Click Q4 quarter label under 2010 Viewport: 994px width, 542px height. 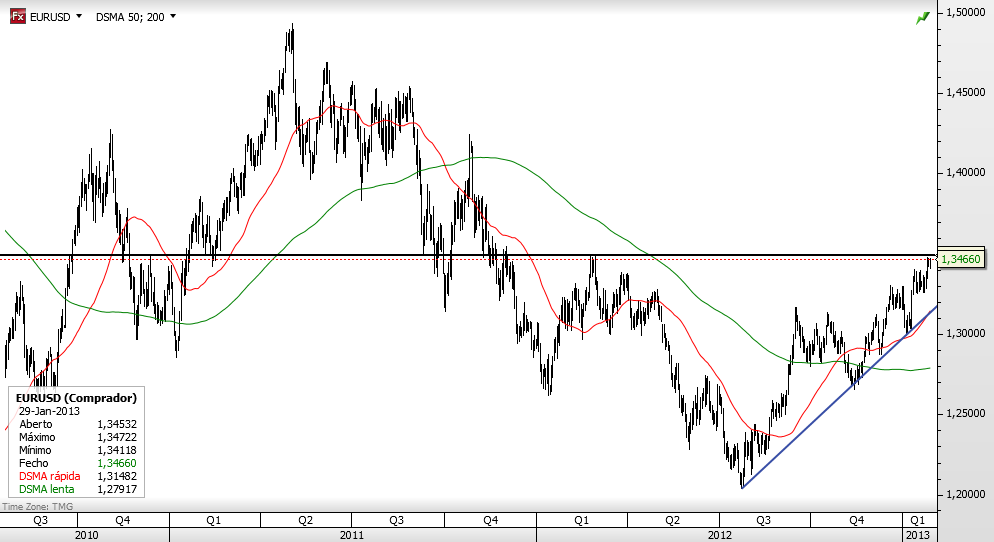pos(123,520)
